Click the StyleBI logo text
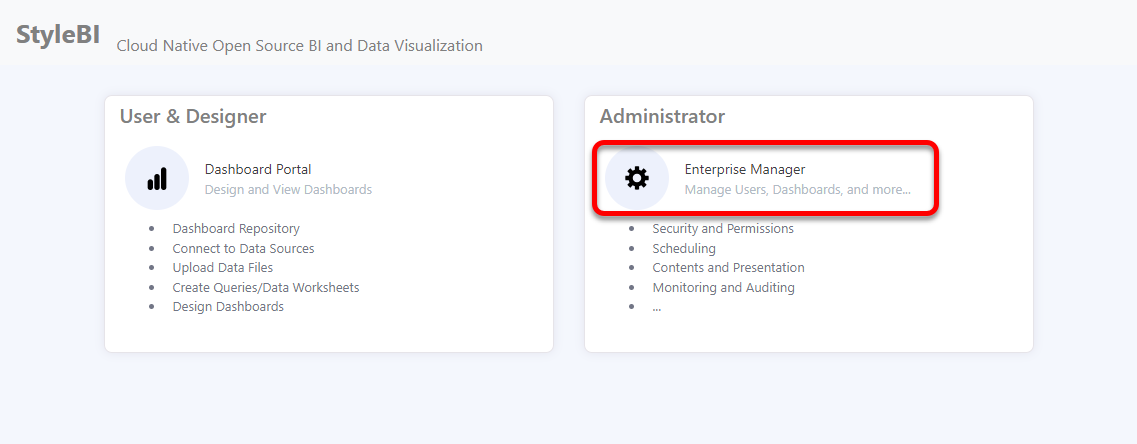Image resolution: width=1137 pixels, height=444 pixels. (58, 35)
